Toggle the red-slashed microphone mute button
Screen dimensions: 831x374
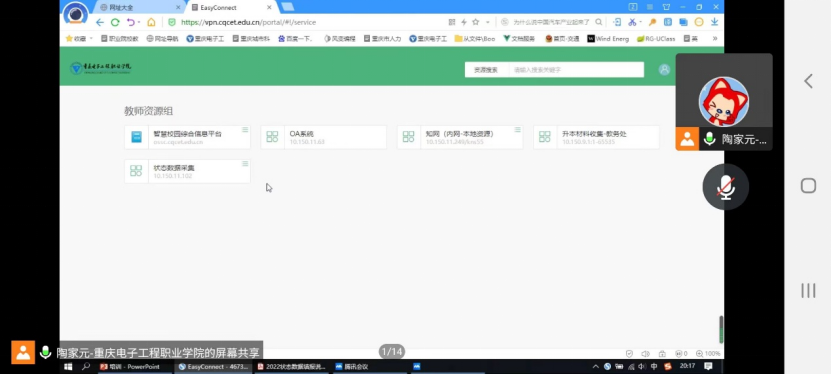point(726,187)
